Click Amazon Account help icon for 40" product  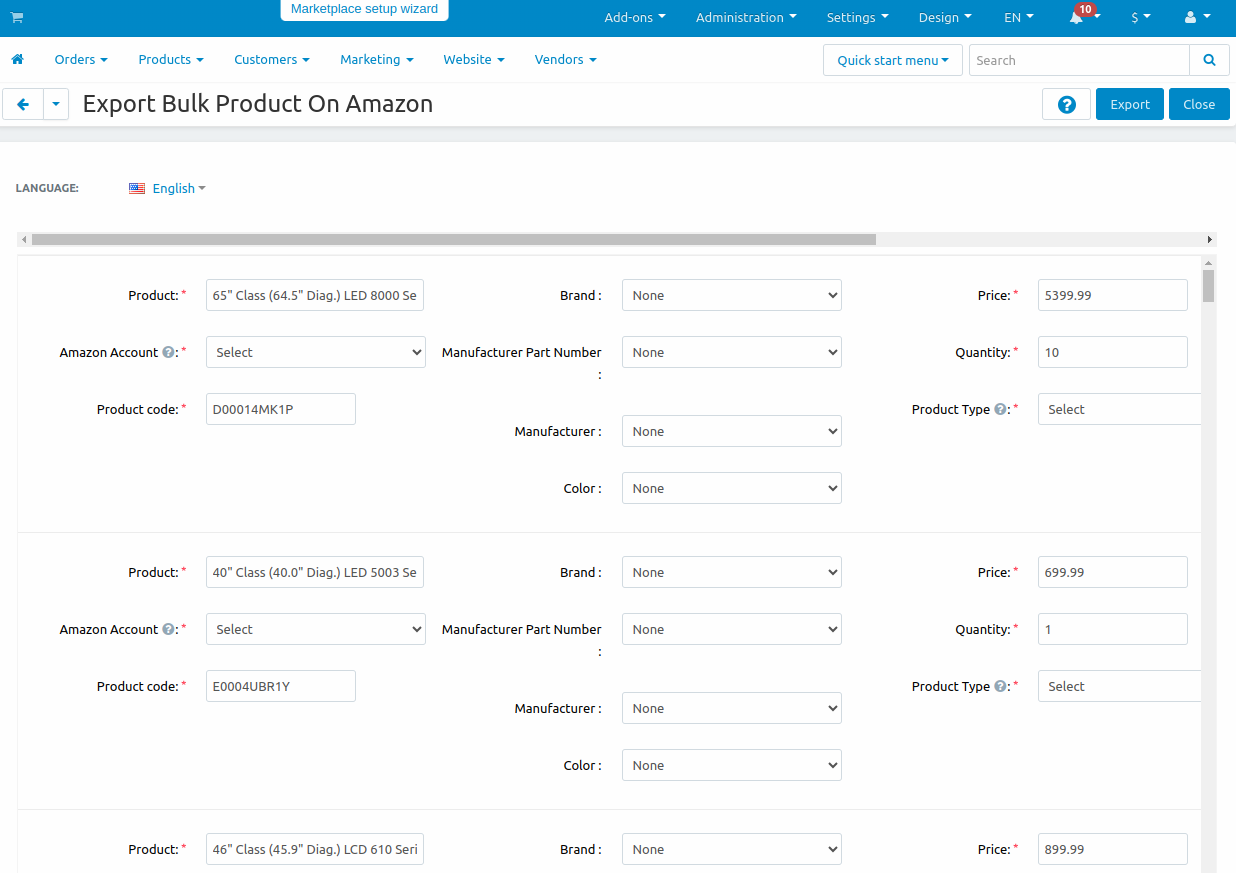tap(168, 629)
